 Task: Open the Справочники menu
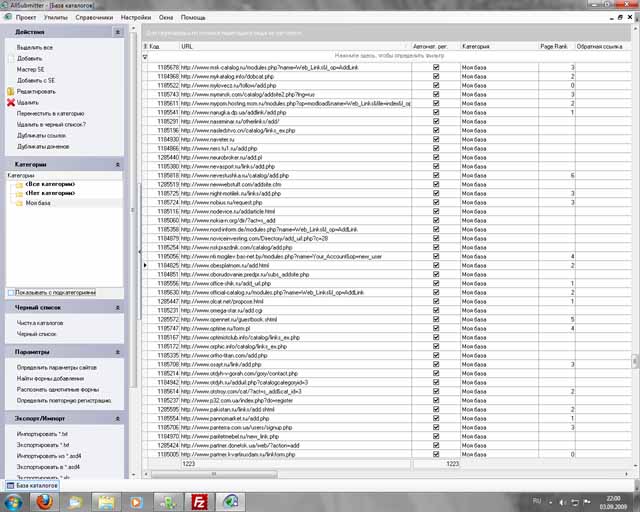pos(94,18)
